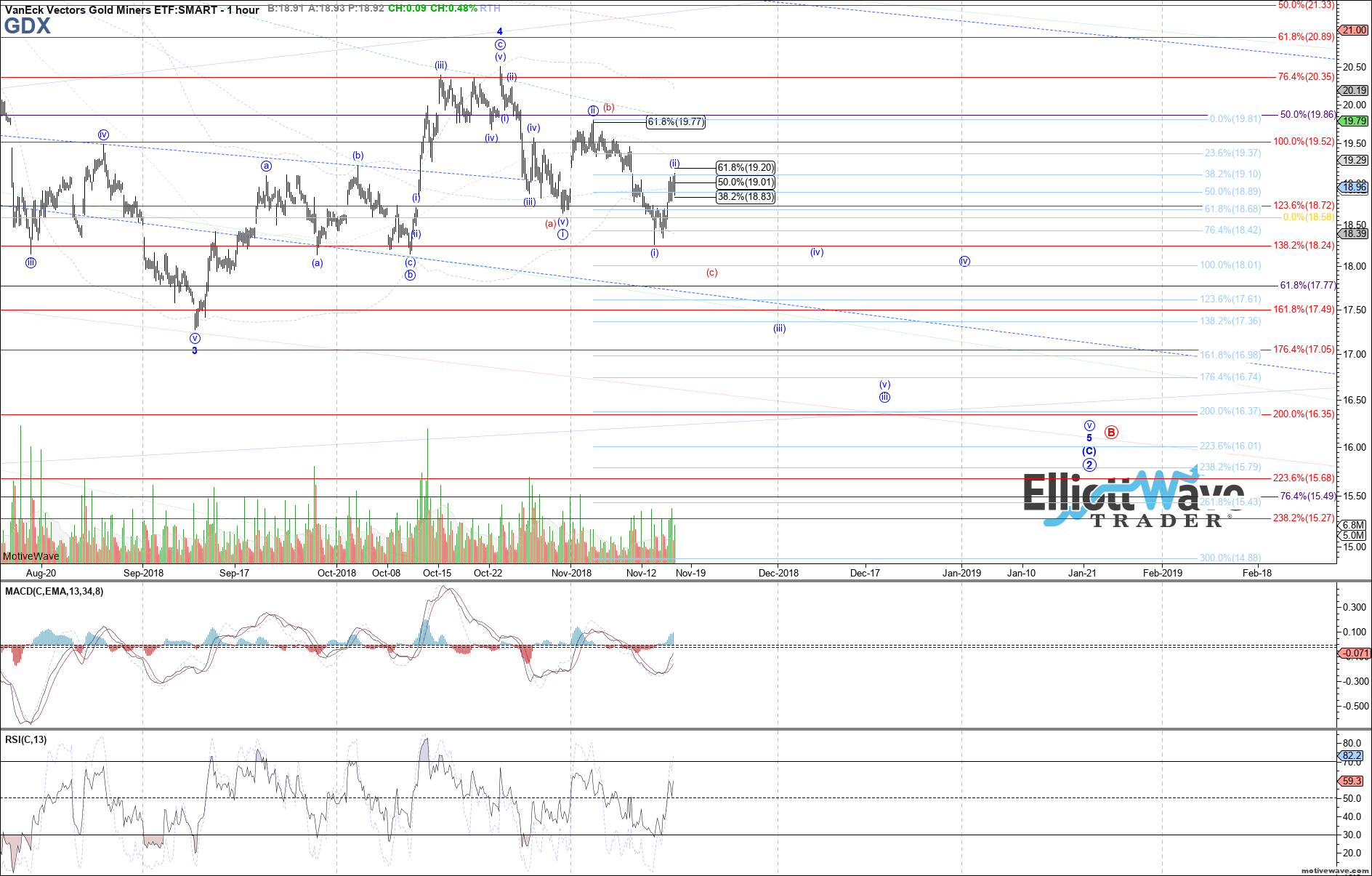The width and height of the screenshot is (1372, 876).
Task: Click the red 123.6%(18.72) extension label
Action: click(1304, 205)
